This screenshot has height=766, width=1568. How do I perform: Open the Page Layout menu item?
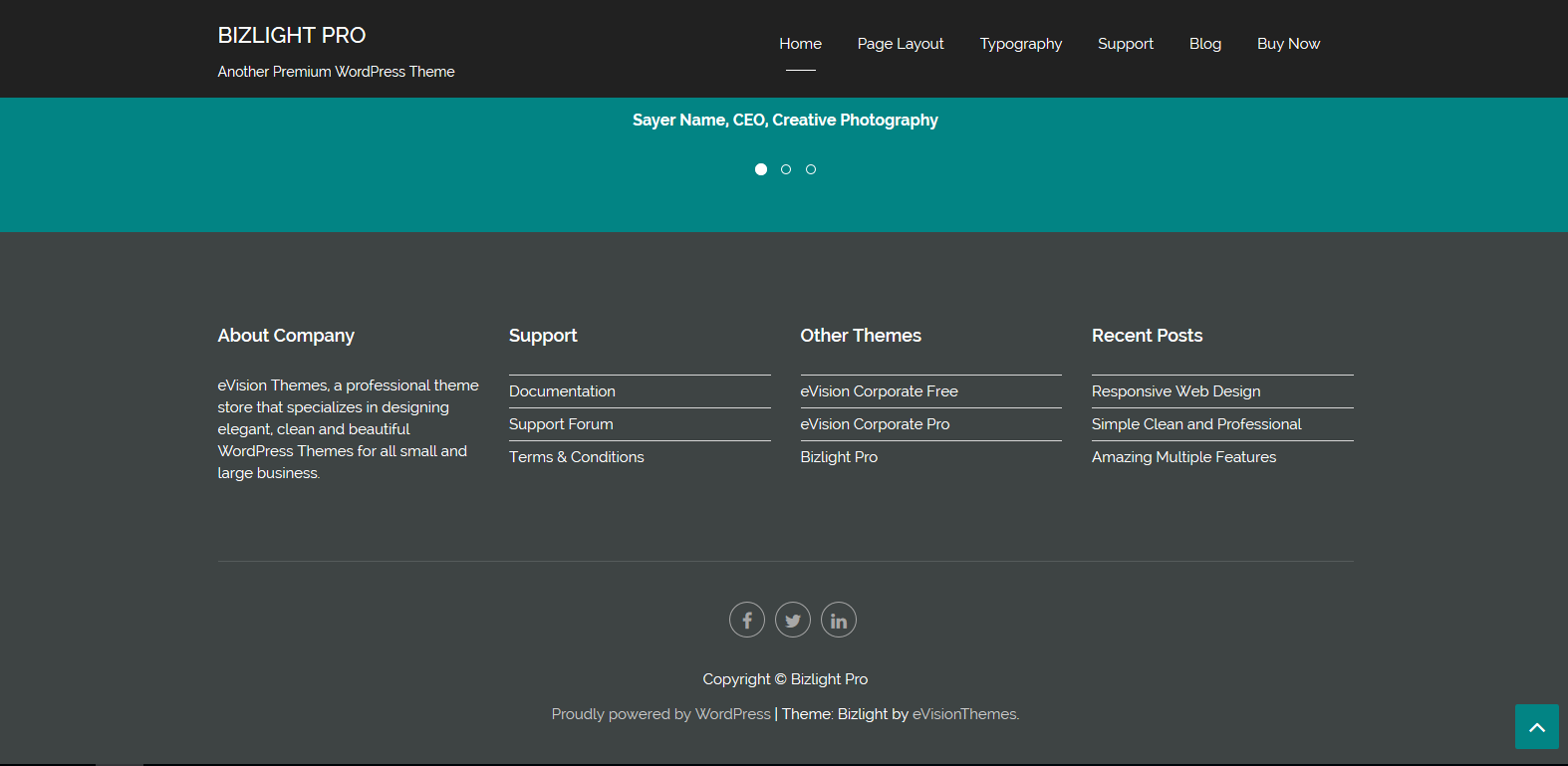pyautogui.click(x=901, y=44)
